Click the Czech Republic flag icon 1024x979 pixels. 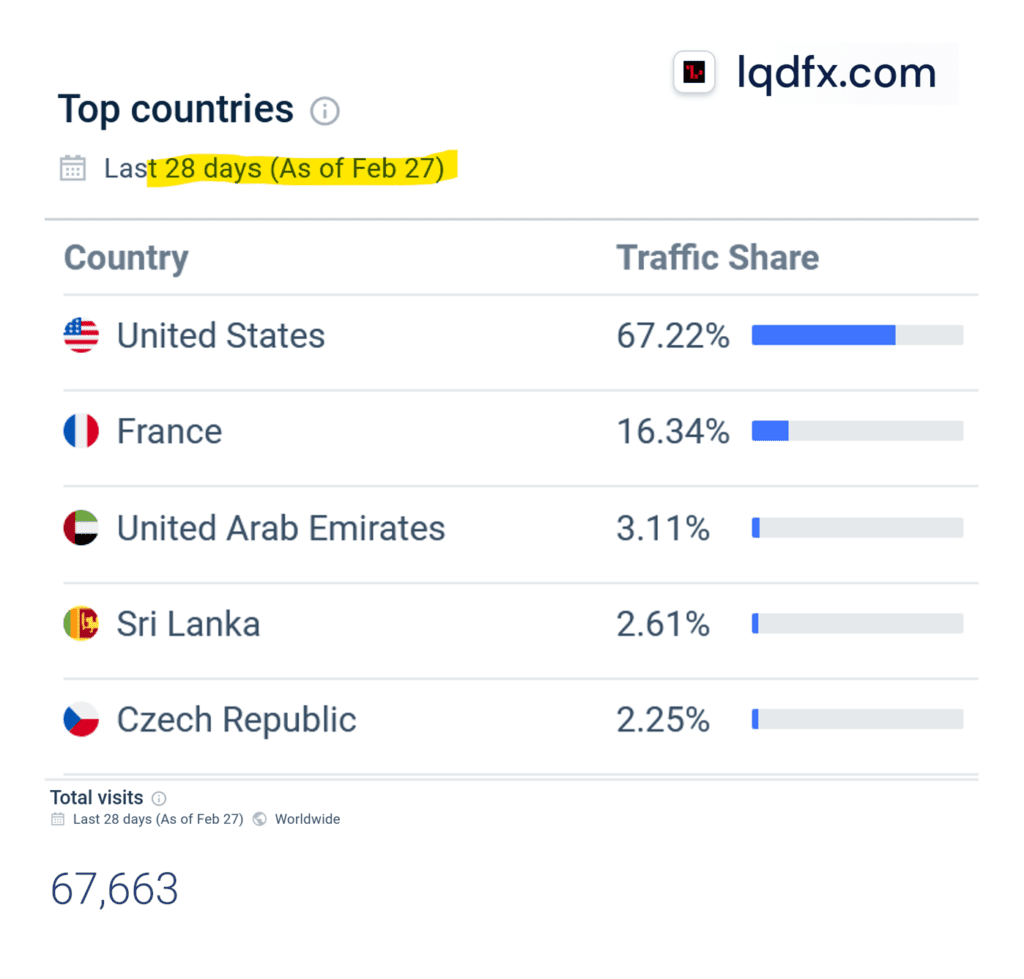tap(81, 719)
